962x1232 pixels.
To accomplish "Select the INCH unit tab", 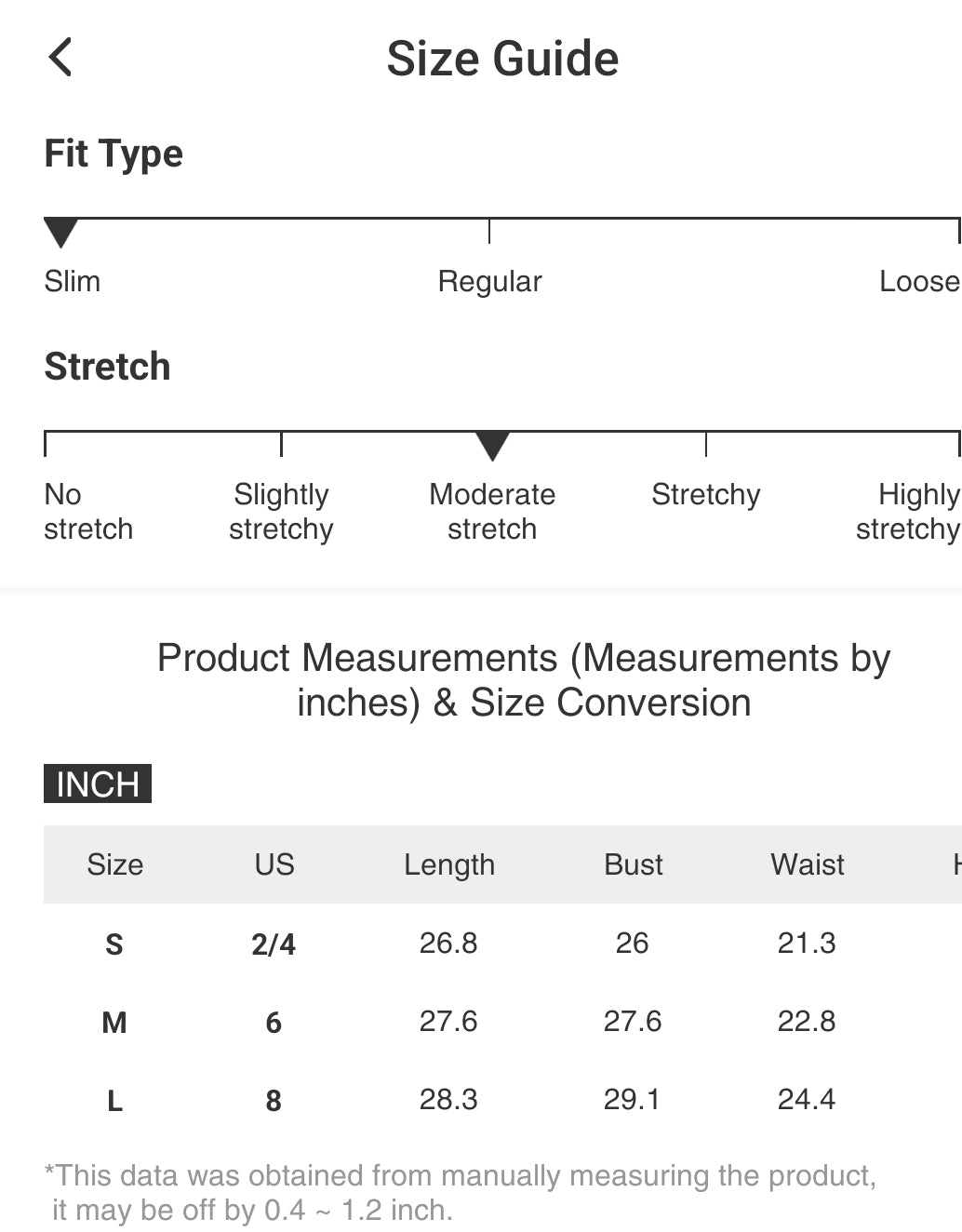I will click(x=98, y=783).
